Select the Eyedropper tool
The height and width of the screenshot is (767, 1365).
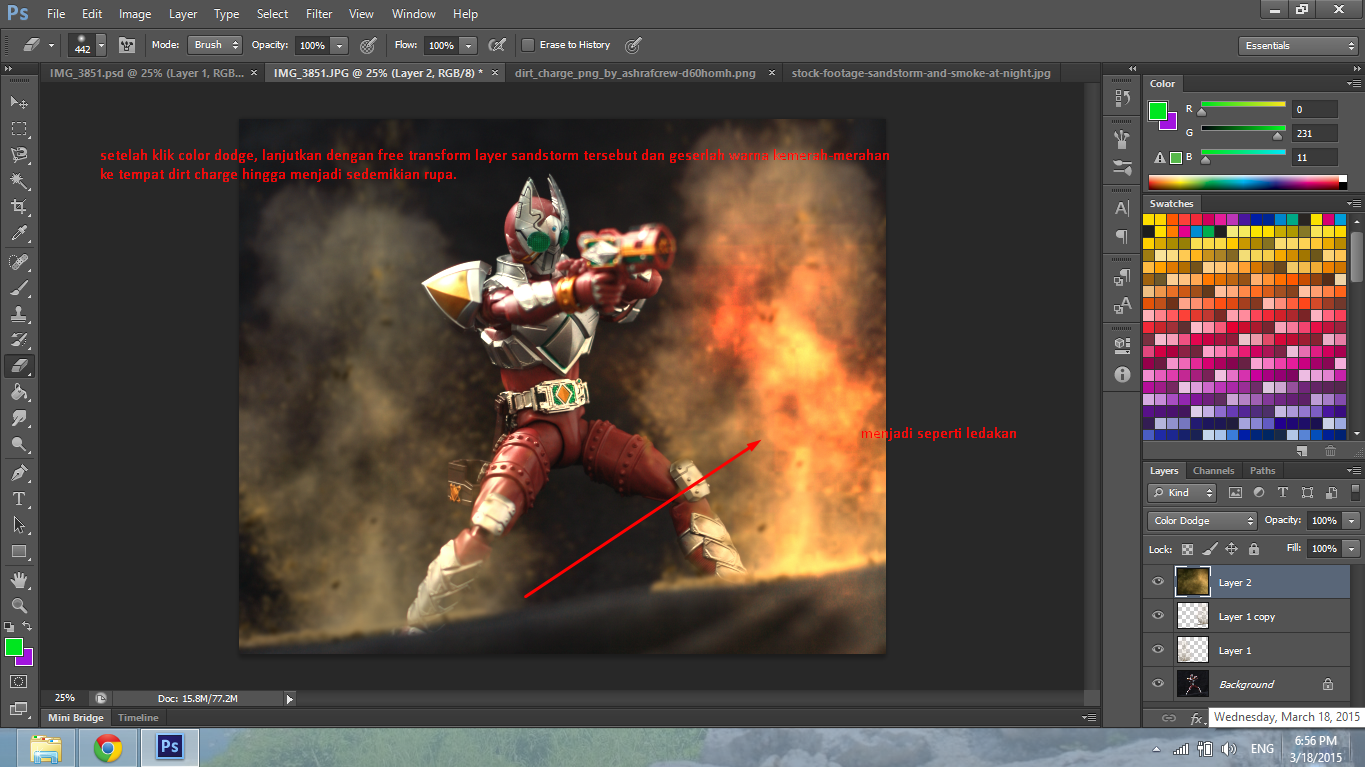point(16,233)
